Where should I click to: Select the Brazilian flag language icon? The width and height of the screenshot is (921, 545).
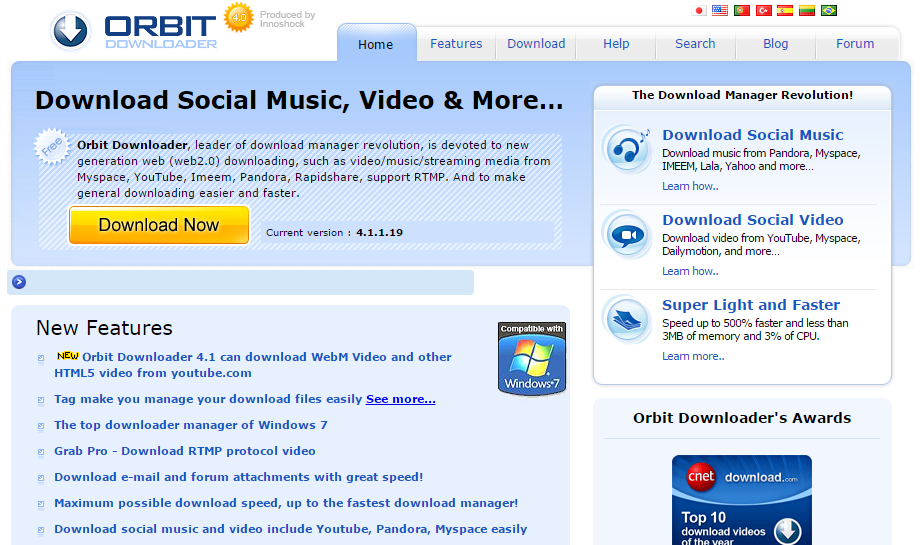tap(829, 11)
